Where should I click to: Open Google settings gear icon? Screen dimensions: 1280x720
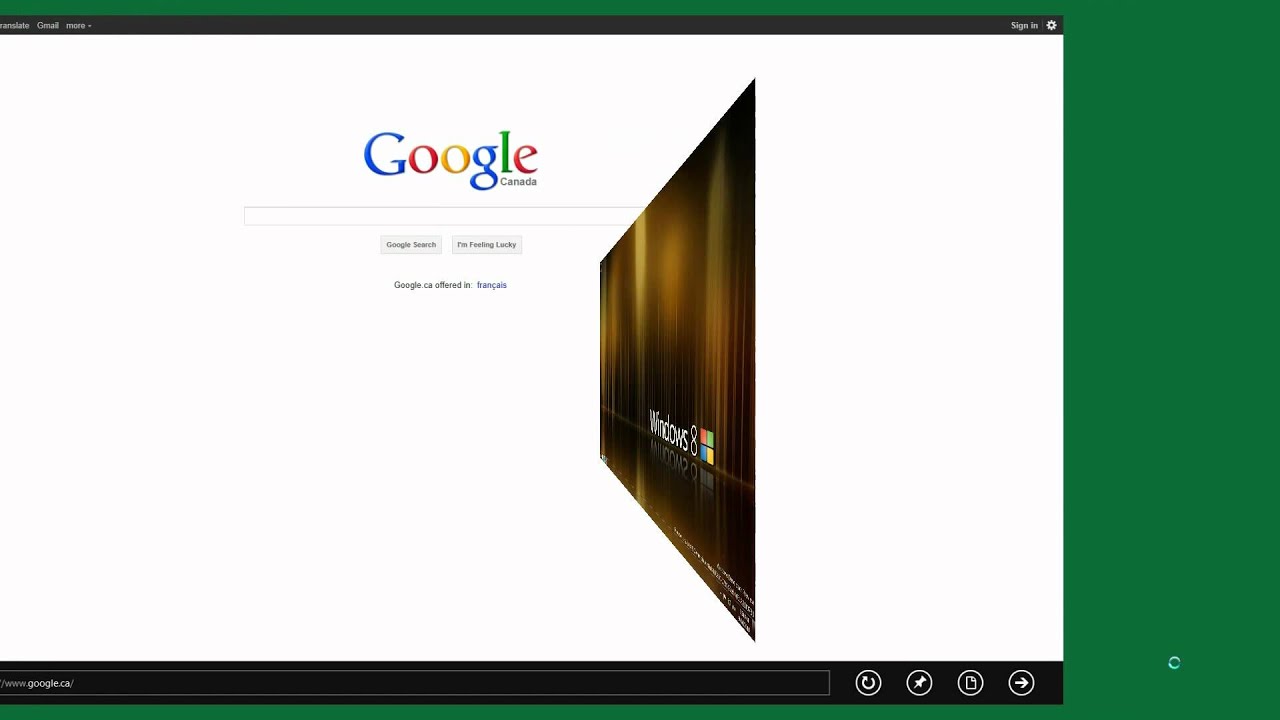pos(1051,25)
